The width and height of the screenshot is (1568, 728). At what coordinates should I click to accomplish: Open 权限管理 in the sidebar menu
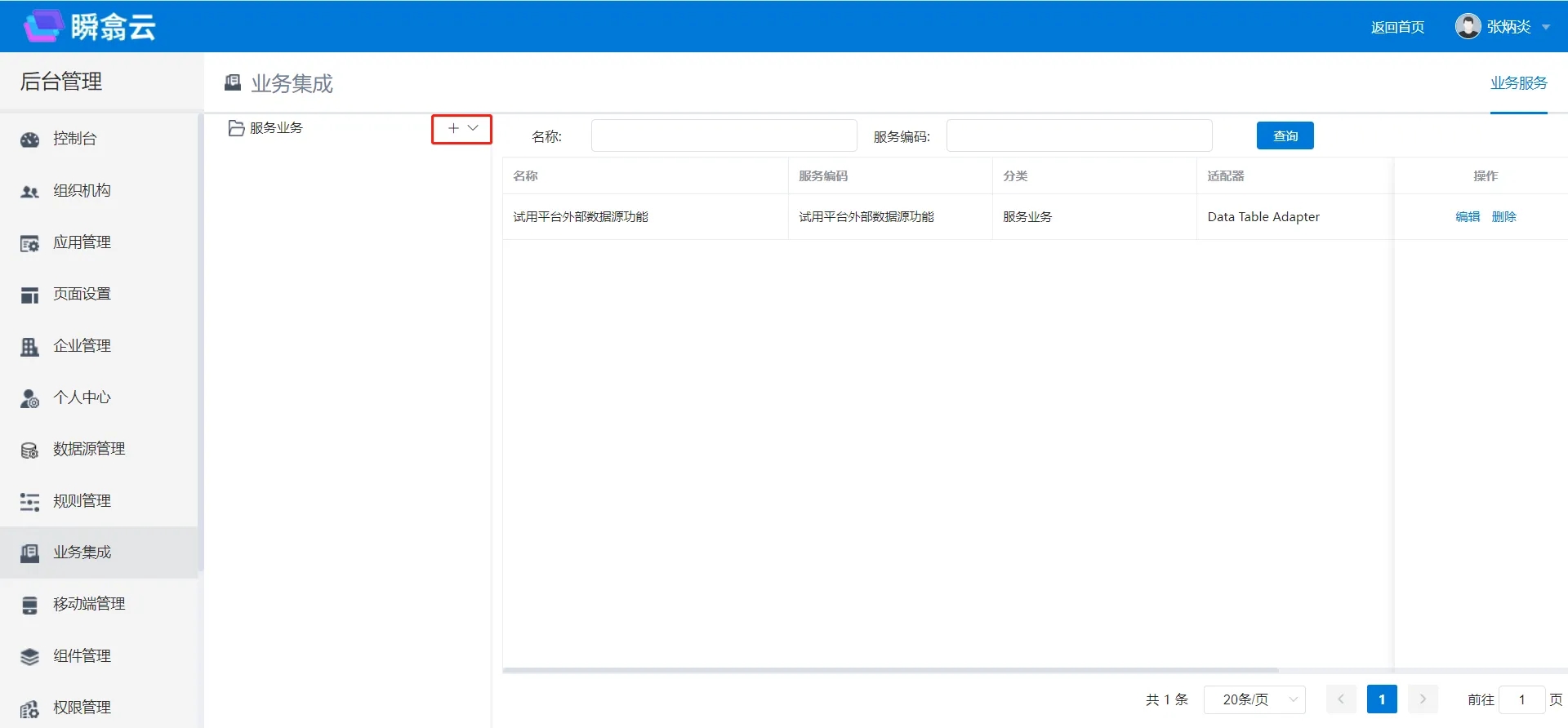[82, 708]
